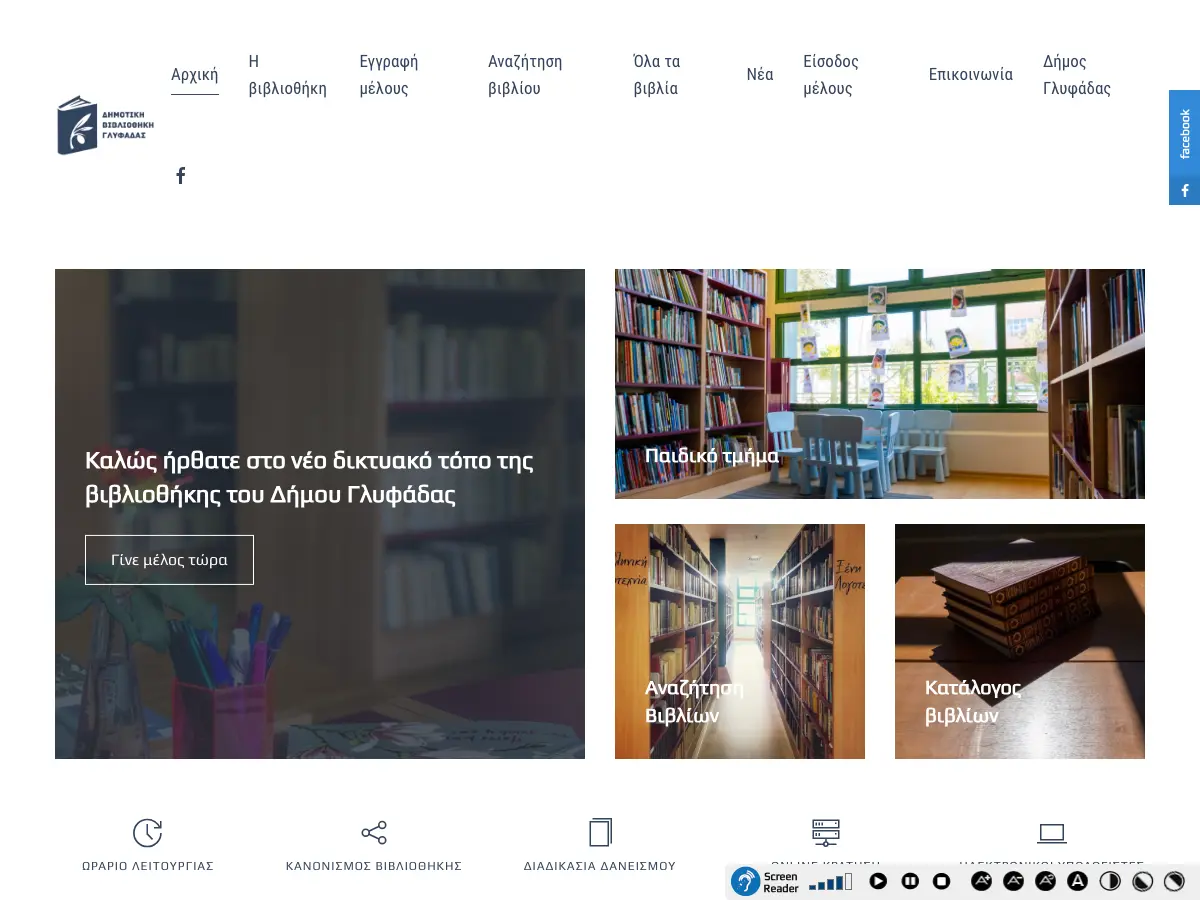The image size is (1200, 900).
Task: Decrease font size with A- icon
Action: (1014, 881)
